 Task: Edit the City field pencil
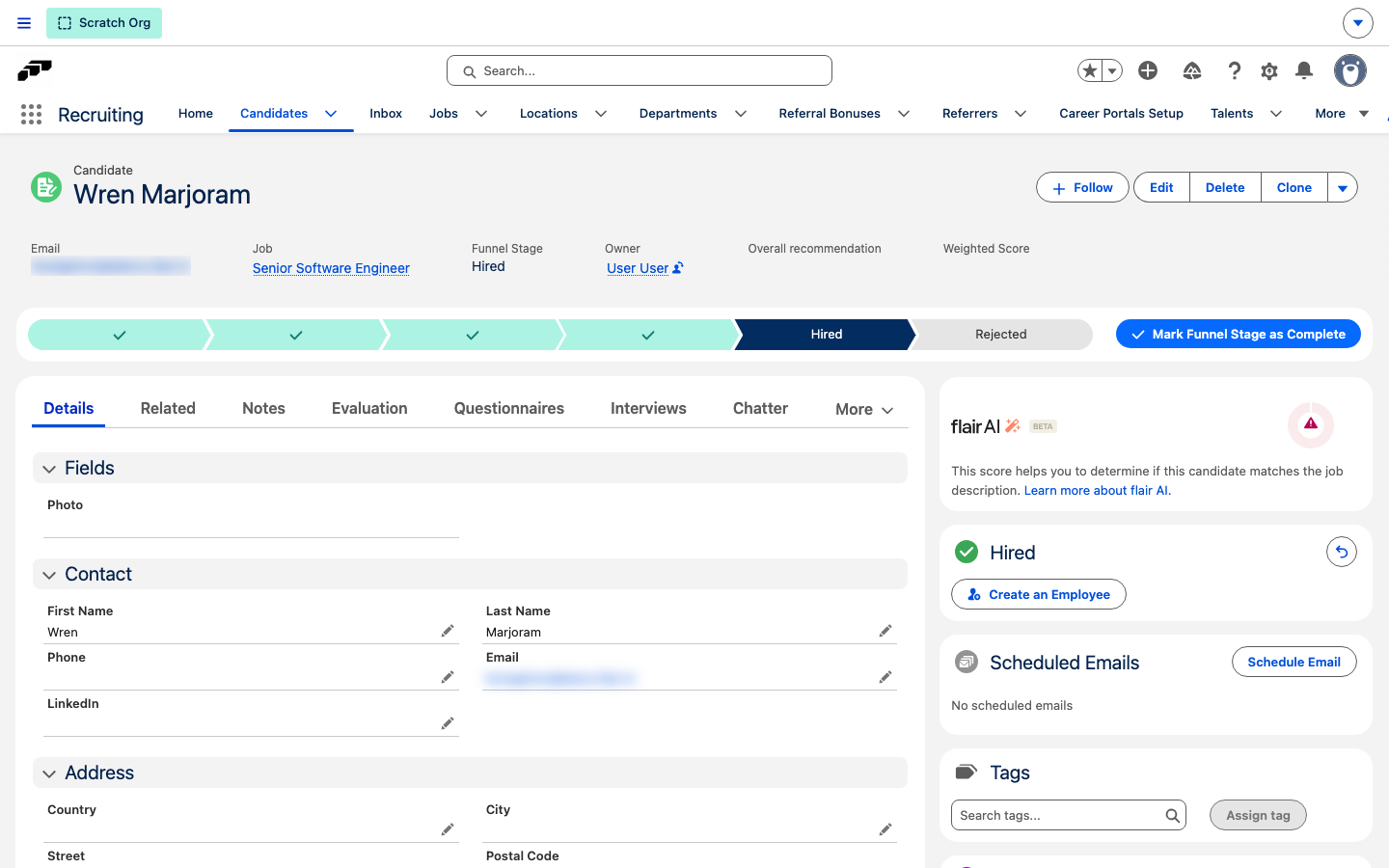click(x=885, y=829)
